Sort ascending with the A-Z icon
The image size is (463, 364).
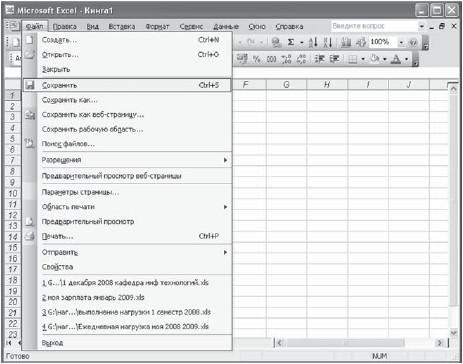pos(313,42)
